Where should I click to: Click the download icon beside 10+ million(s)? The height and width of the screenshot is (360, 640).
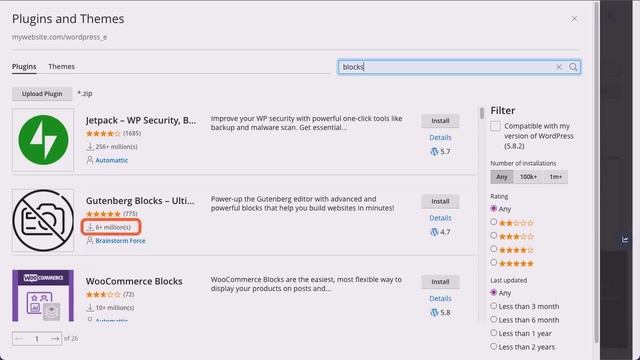click(90, 308)
